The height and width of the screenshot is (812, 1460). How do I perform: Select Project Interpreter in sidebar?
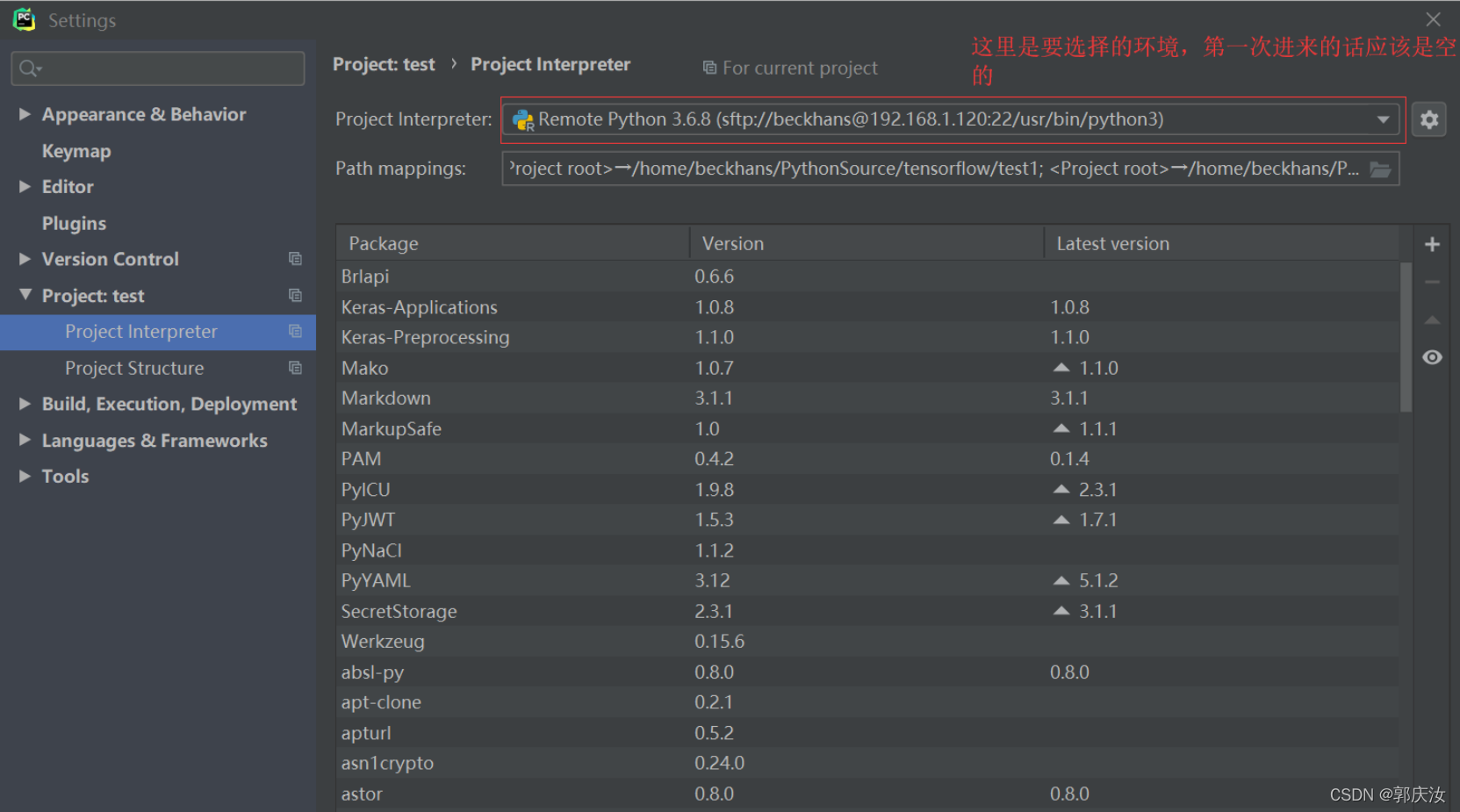pos(158,332)
